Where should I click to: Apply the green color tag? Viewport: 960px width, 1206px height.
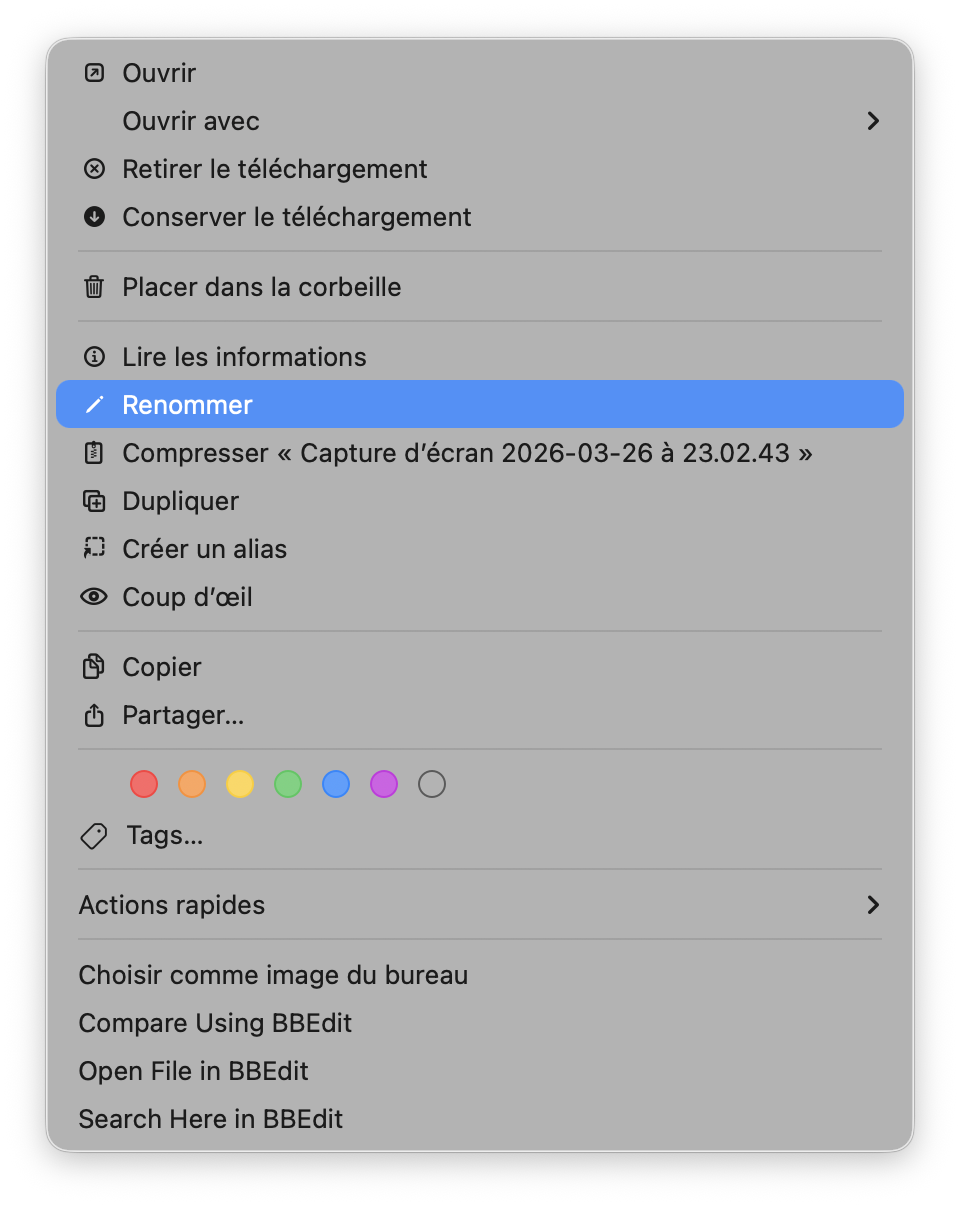(x=288, y=784)
